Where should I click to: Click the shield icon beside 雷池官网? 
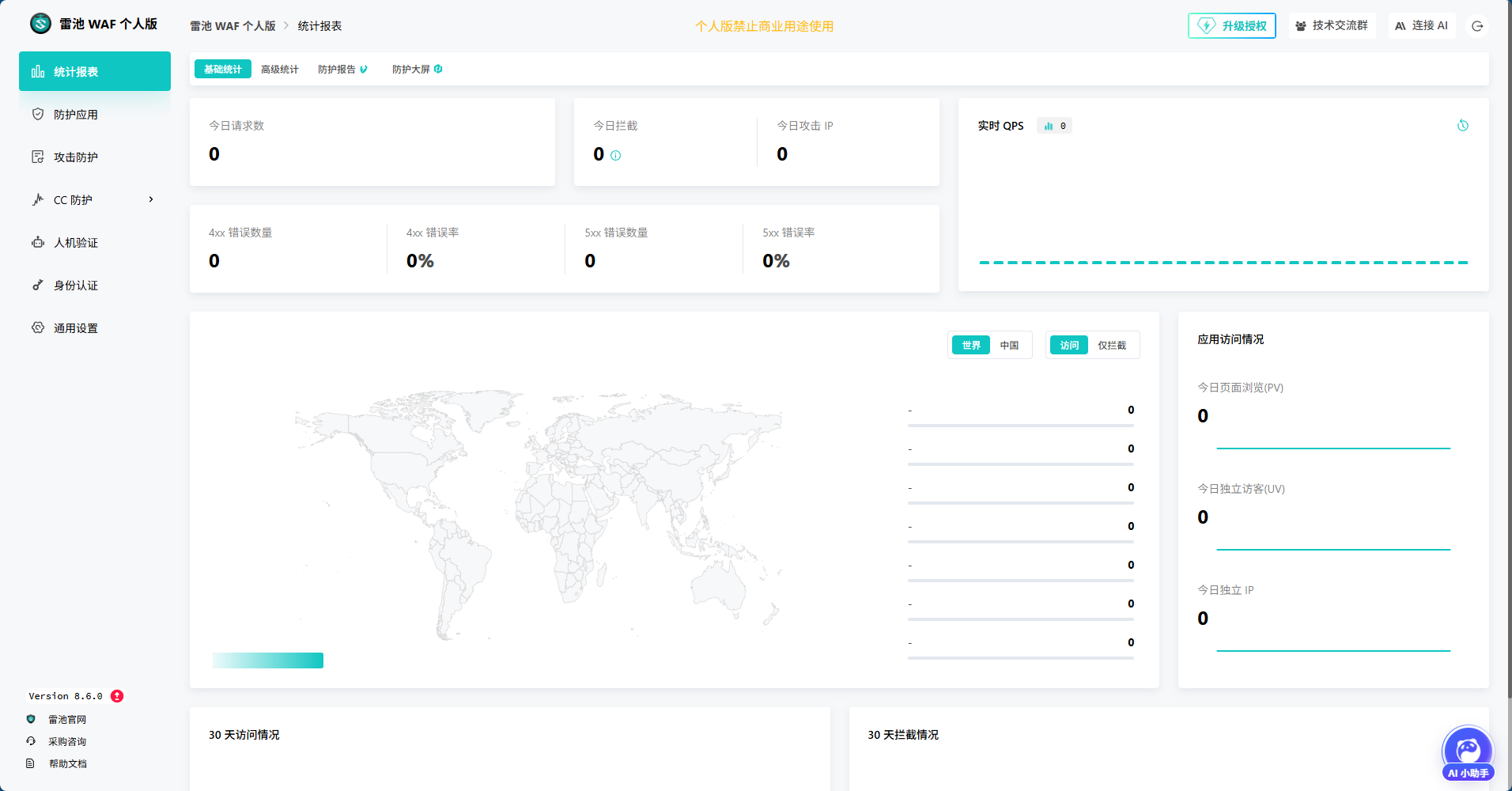[x=31, y=719]
